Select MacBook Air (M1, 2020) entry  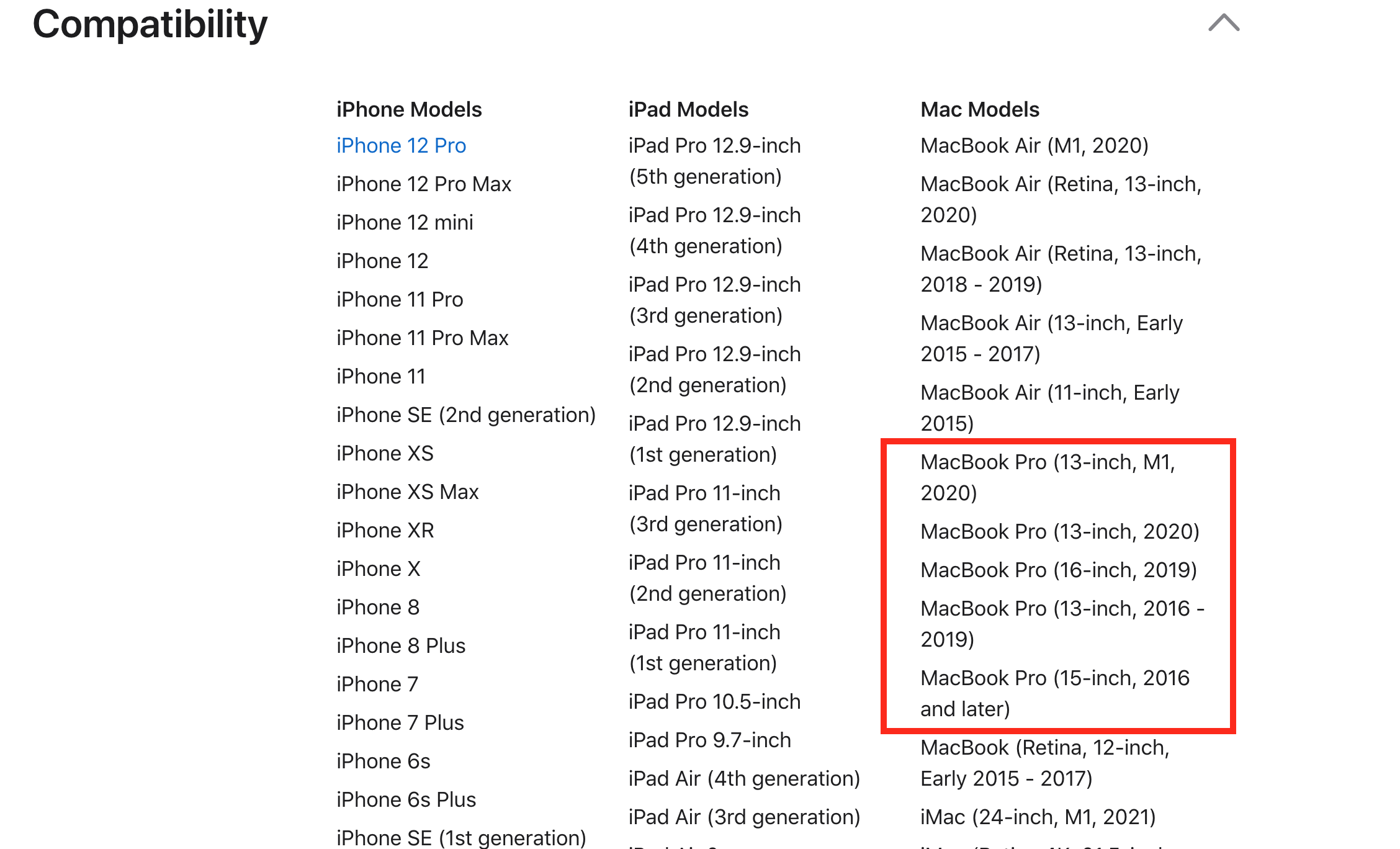[x=1034, y=145]
